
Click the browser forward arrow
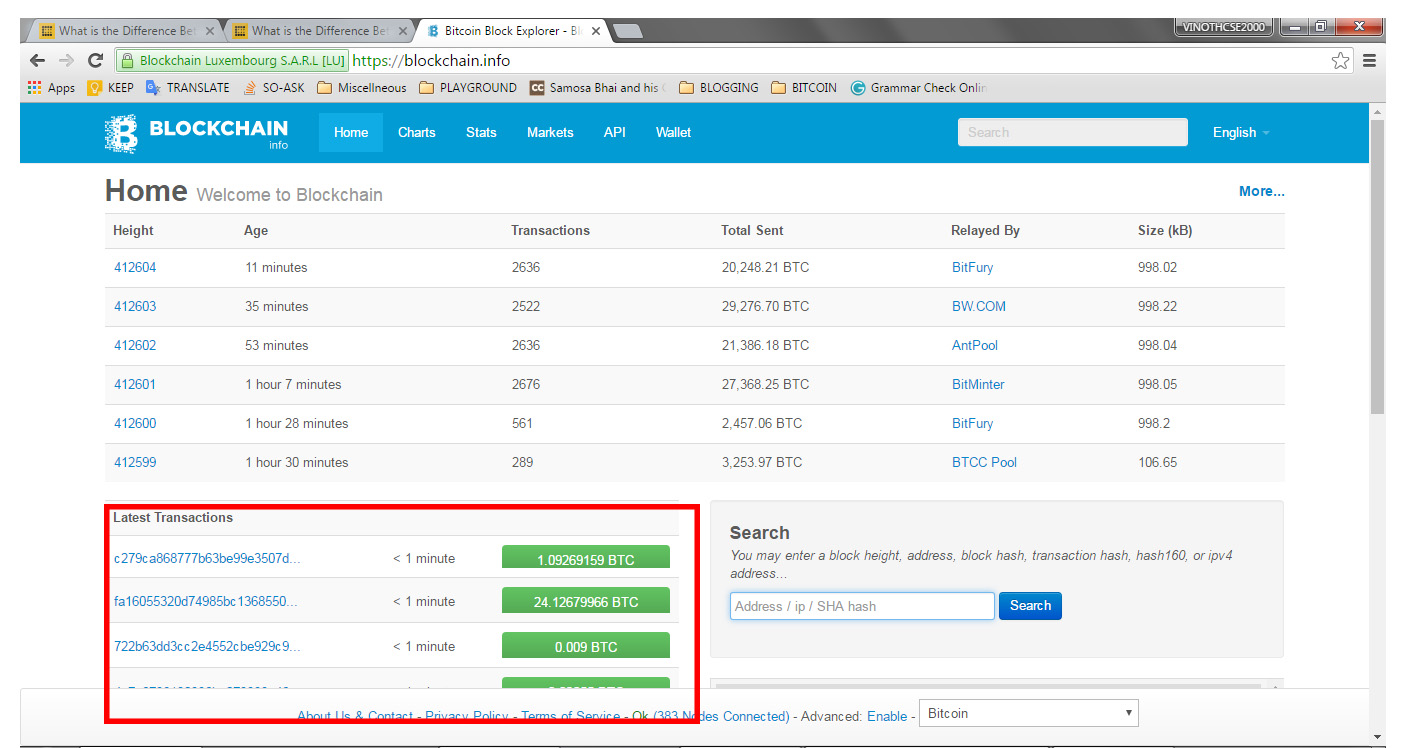click(x=66, y=61)
